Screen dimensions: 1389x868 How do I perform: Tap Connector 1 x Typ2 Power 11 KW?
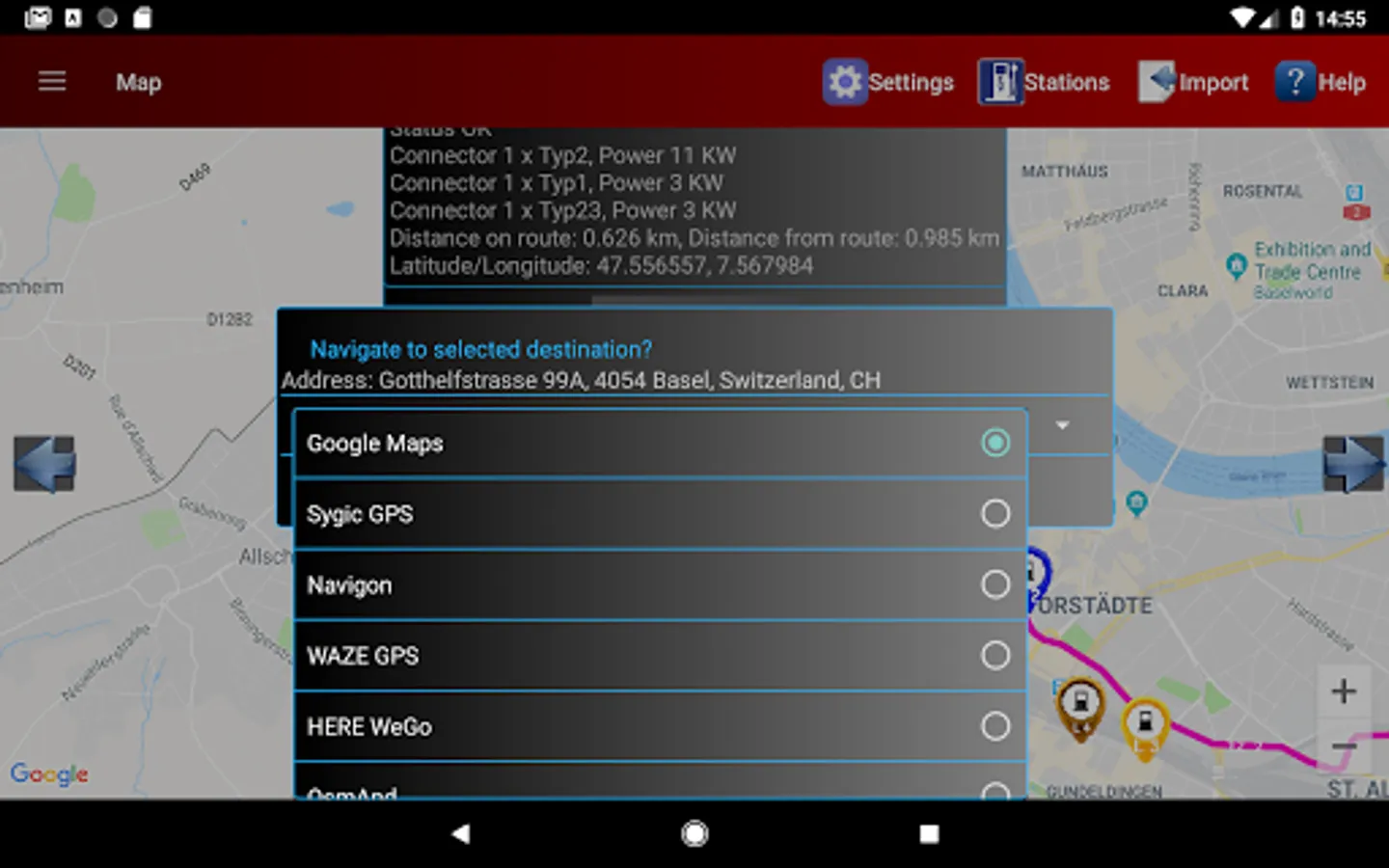pos(562,155)
